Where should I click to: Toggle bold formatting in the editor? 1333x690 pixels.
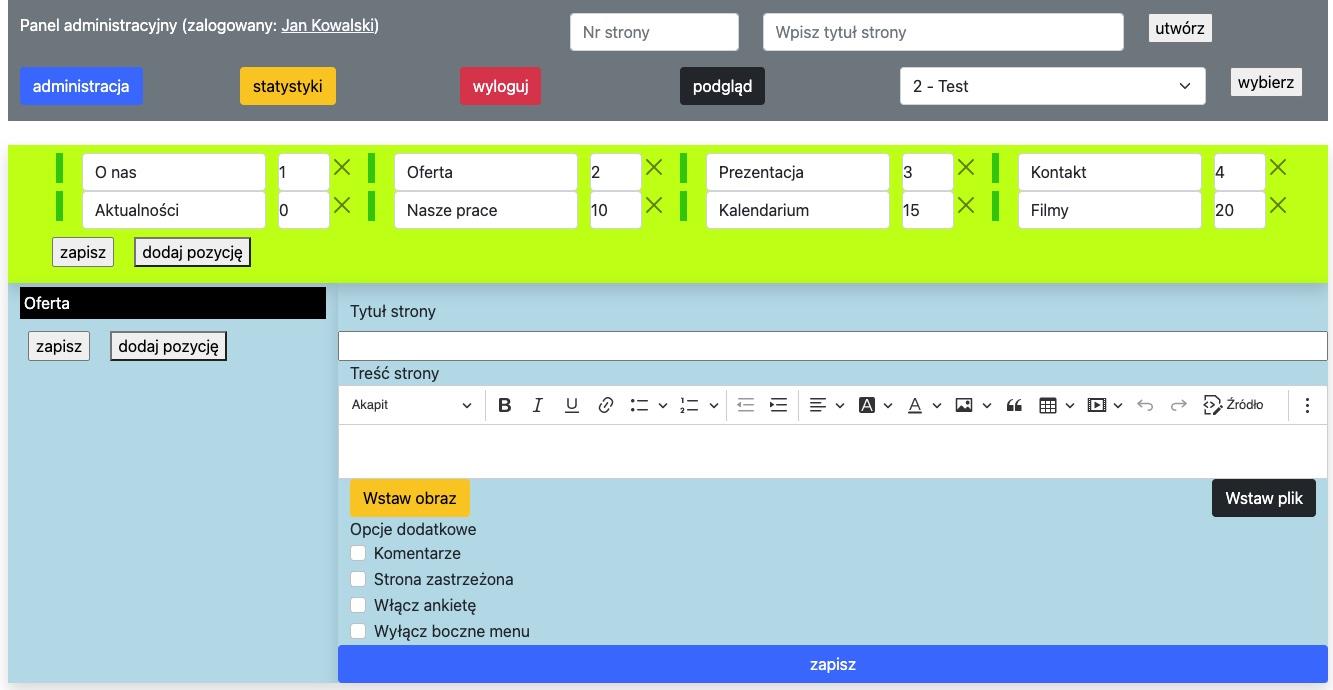click(x=505, y=405)
